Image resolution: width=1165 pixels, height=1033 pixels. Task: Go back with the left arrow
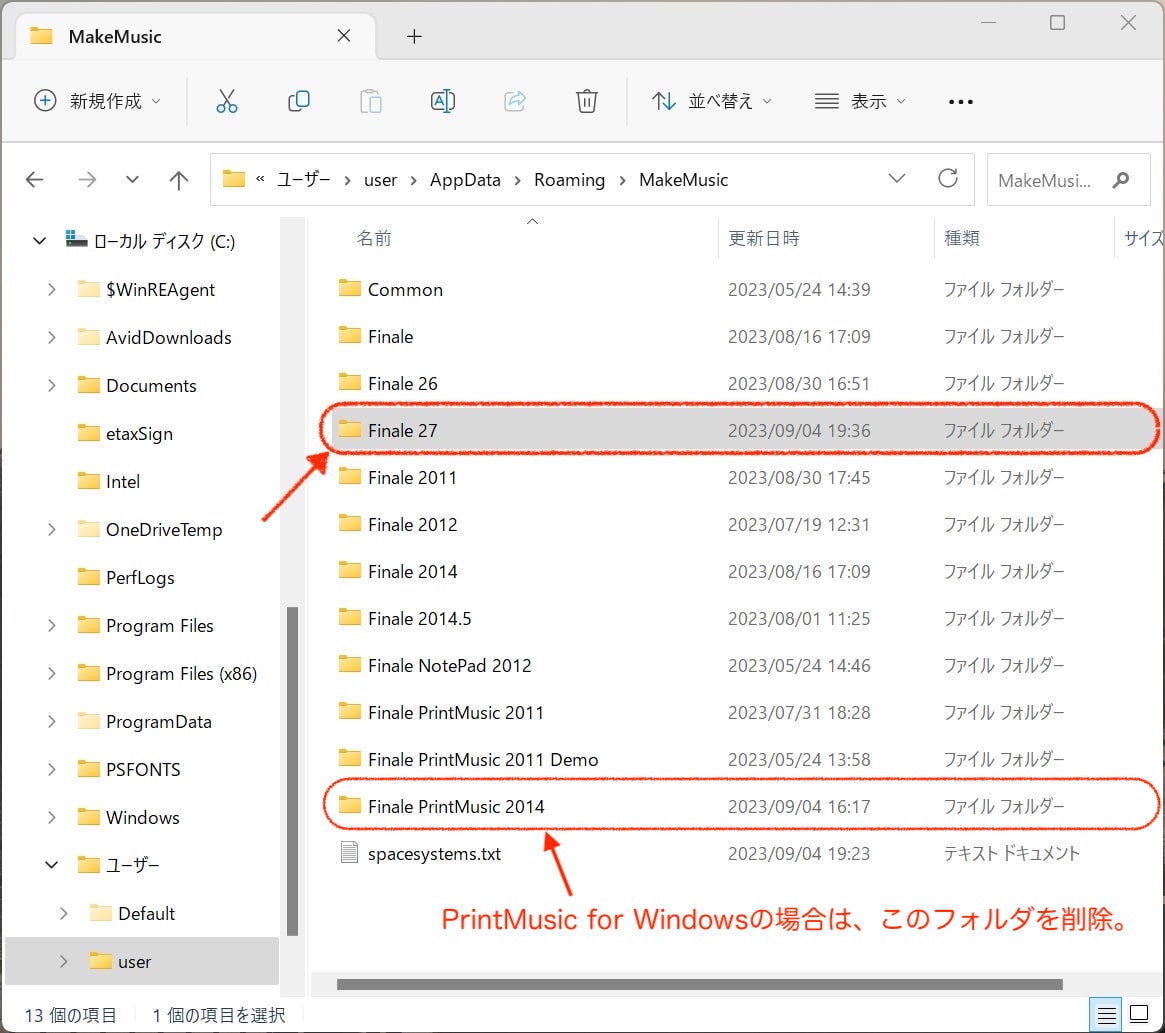tap(35, 180)
